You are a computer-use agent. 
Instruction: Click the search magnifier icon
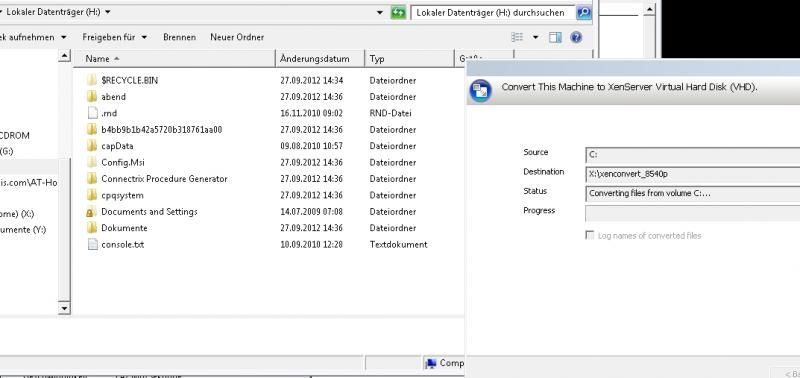pos(584,13)
